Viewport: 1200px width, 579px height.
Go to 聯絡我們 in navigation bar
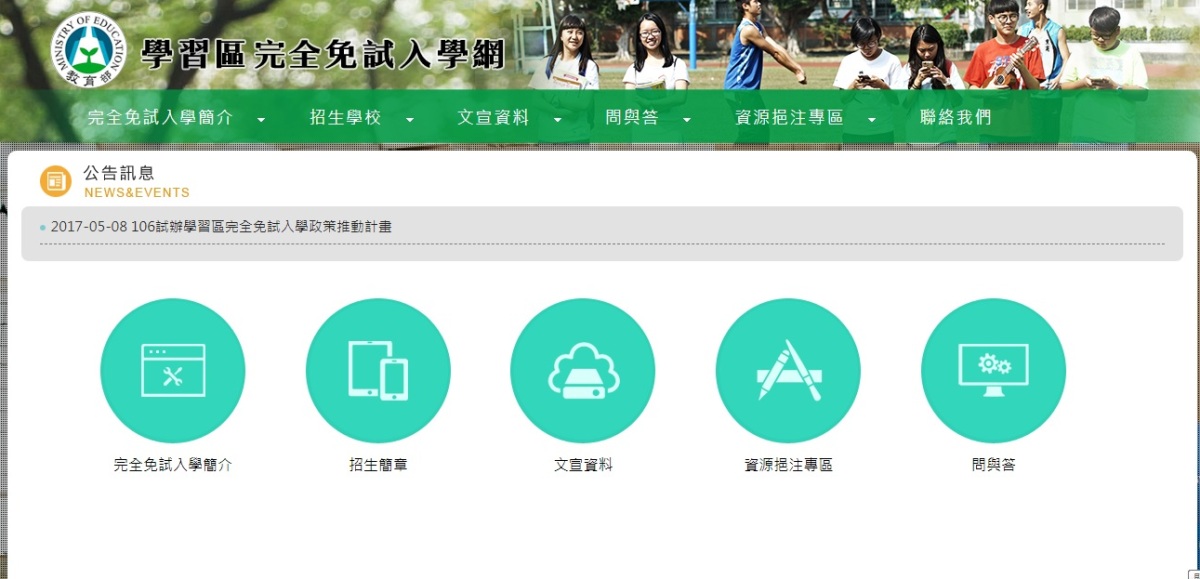coord(955,118)
